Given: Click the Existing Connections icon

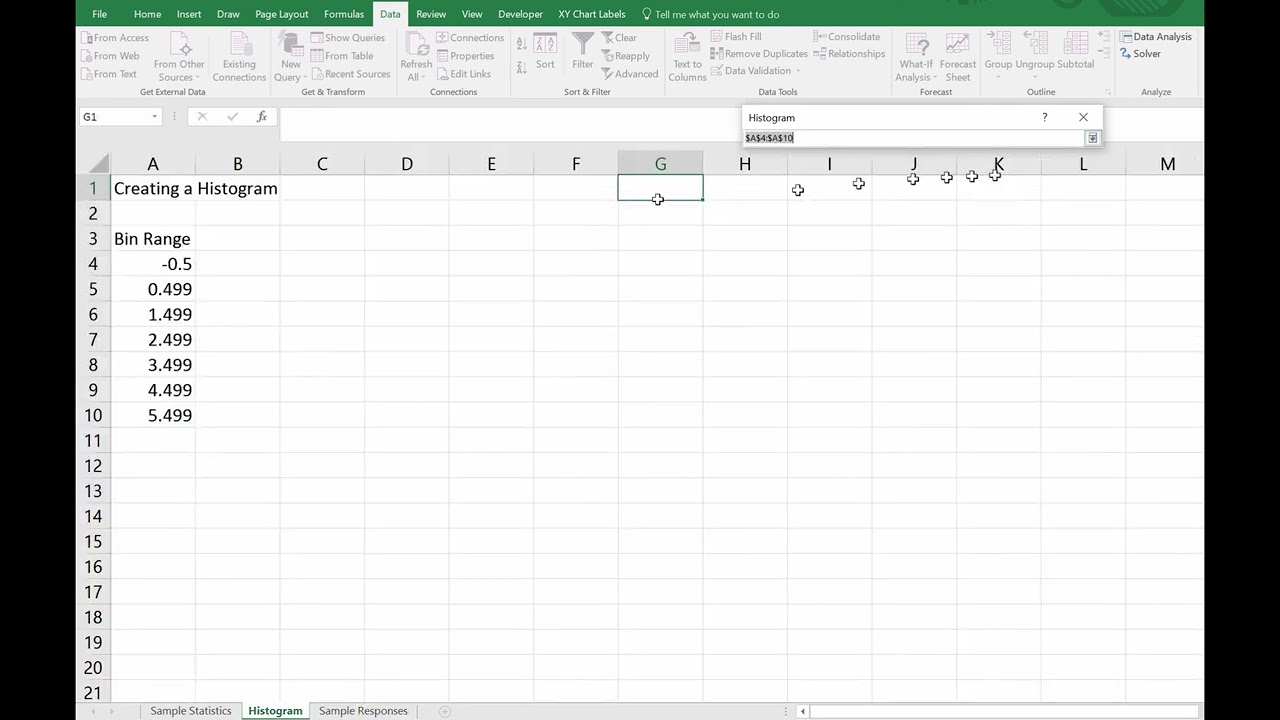Looking at the screenshot, I should point(239,58).
